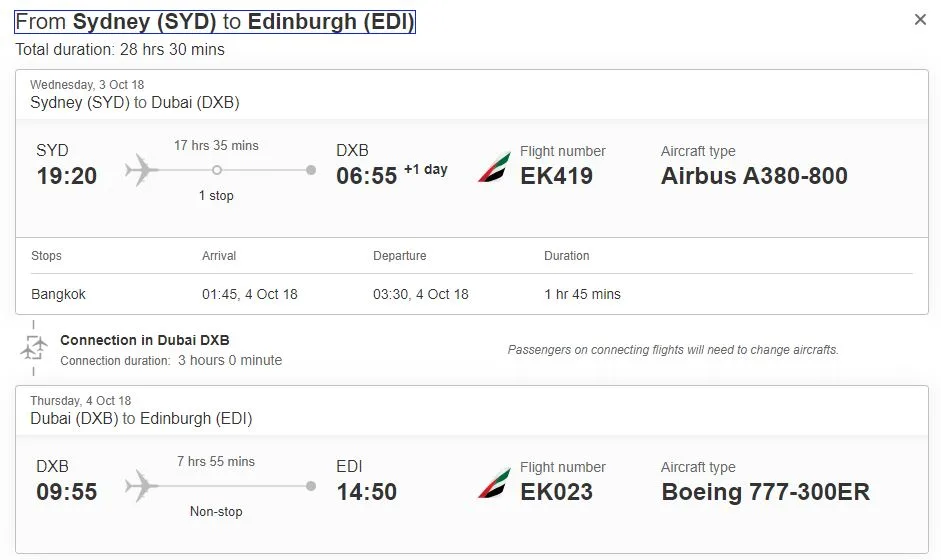Screen dimensions: 941x560
Task: Select the Sydney to Edinburgh heading
Action: pos(215,22)
